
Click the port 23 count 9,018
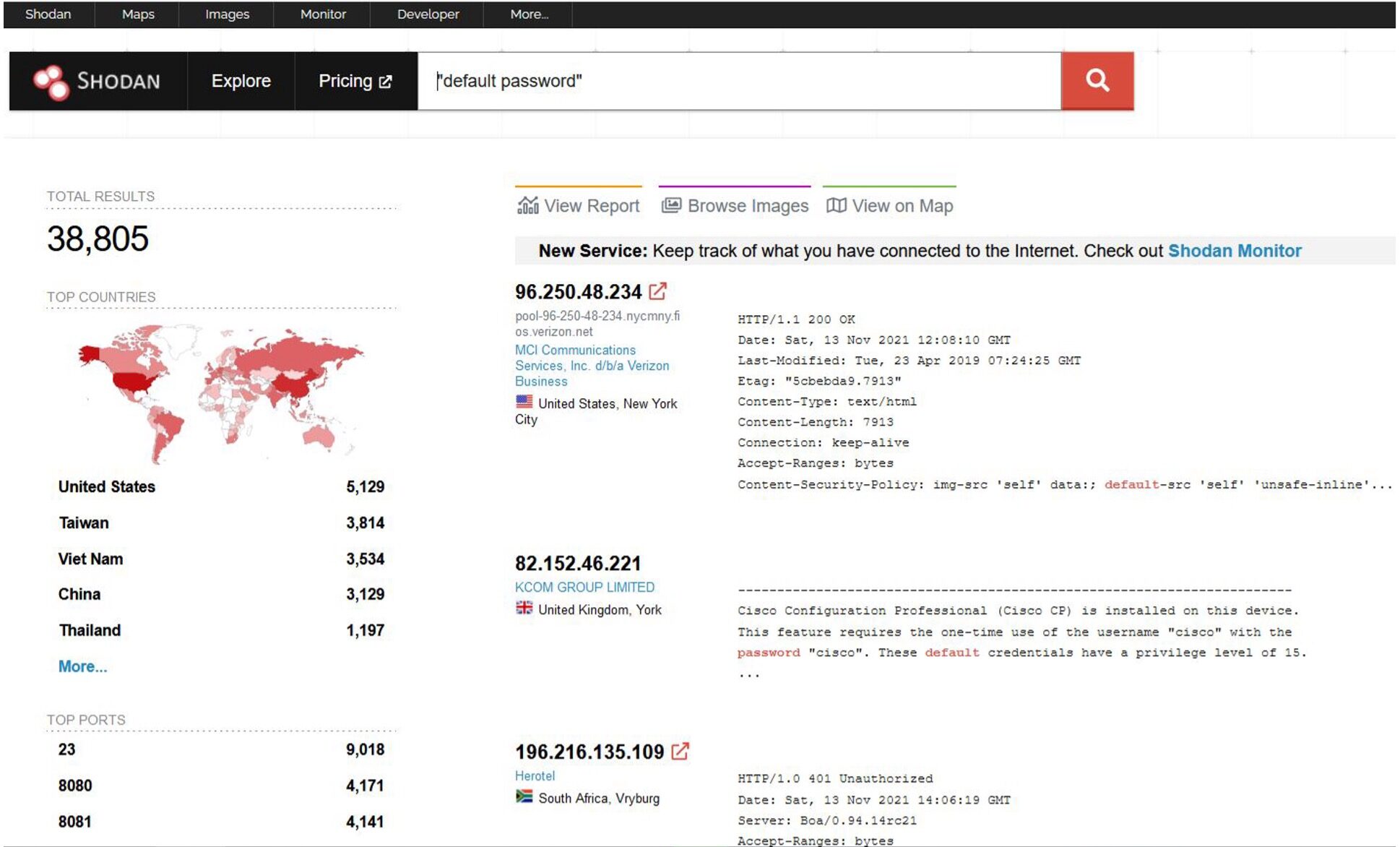365,749
